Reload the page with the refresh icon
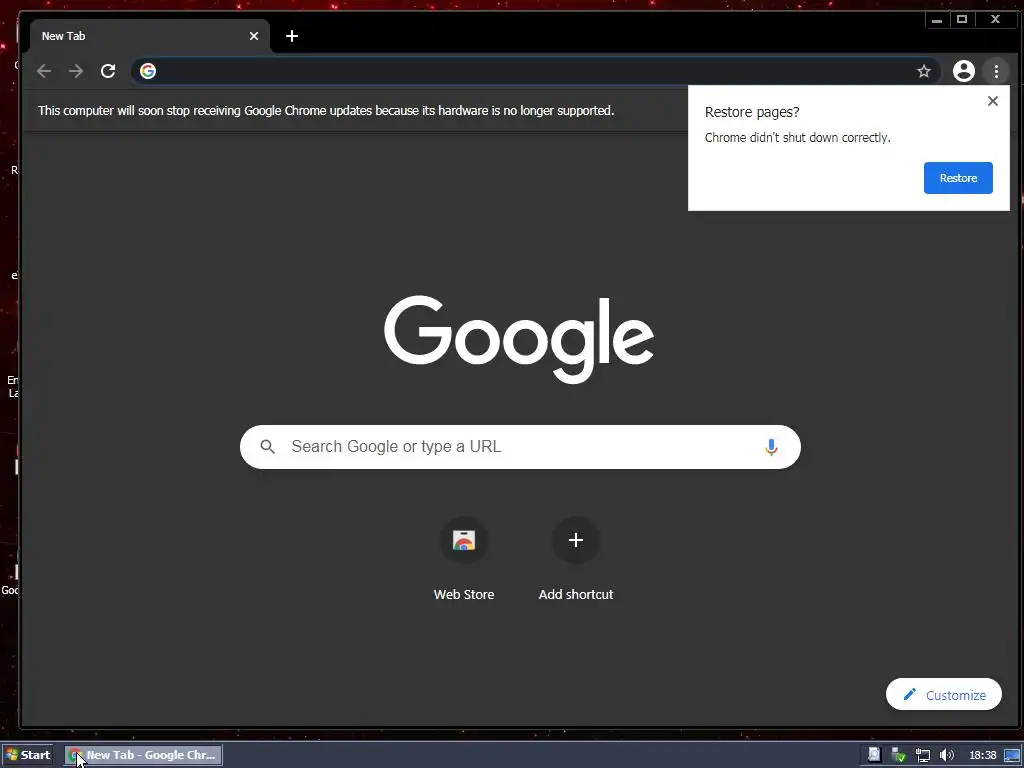This screenshot has width=1024, height=768. click(108, 71)
